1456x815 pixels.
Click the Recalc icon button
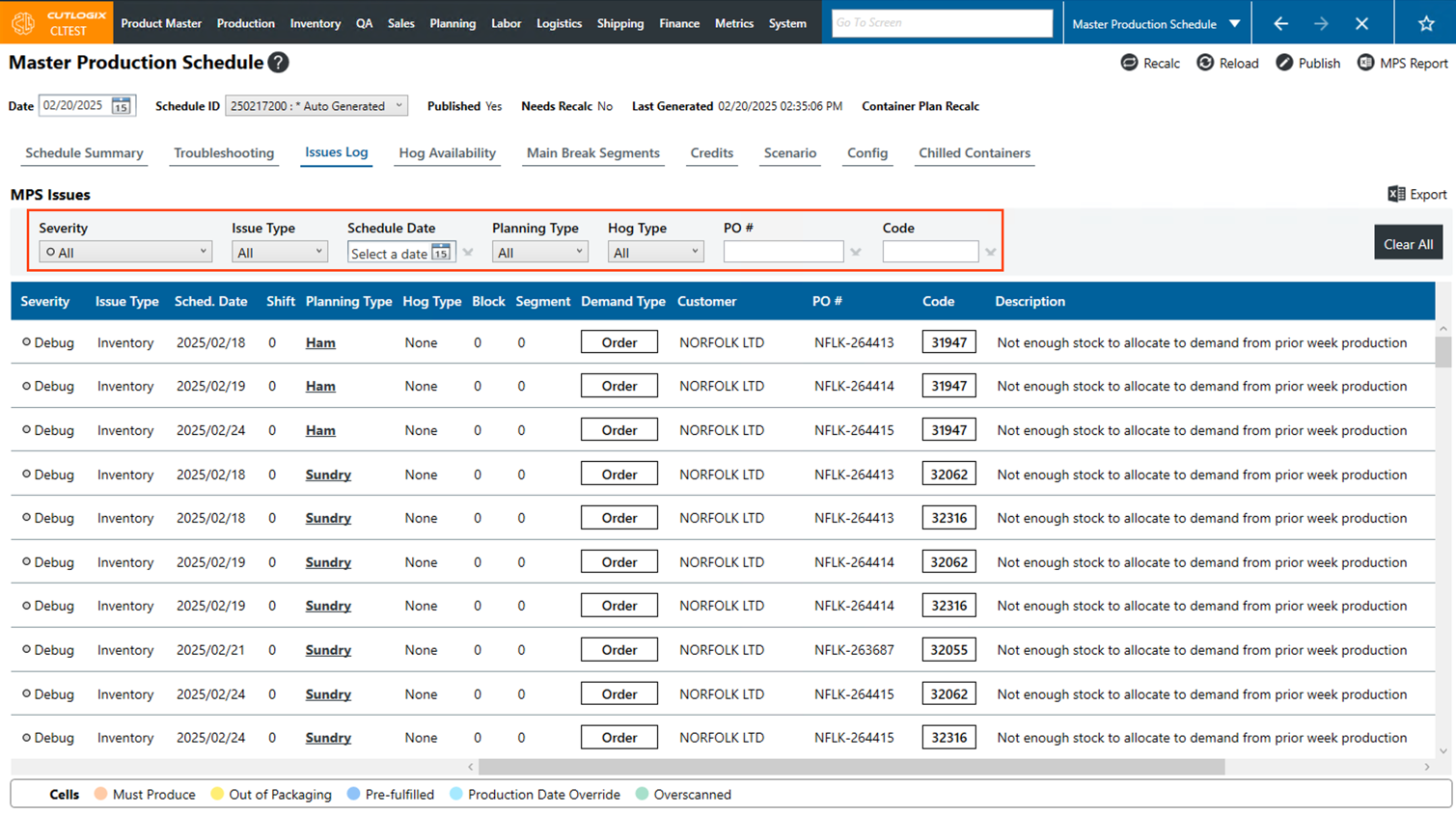coord(1129,63)
